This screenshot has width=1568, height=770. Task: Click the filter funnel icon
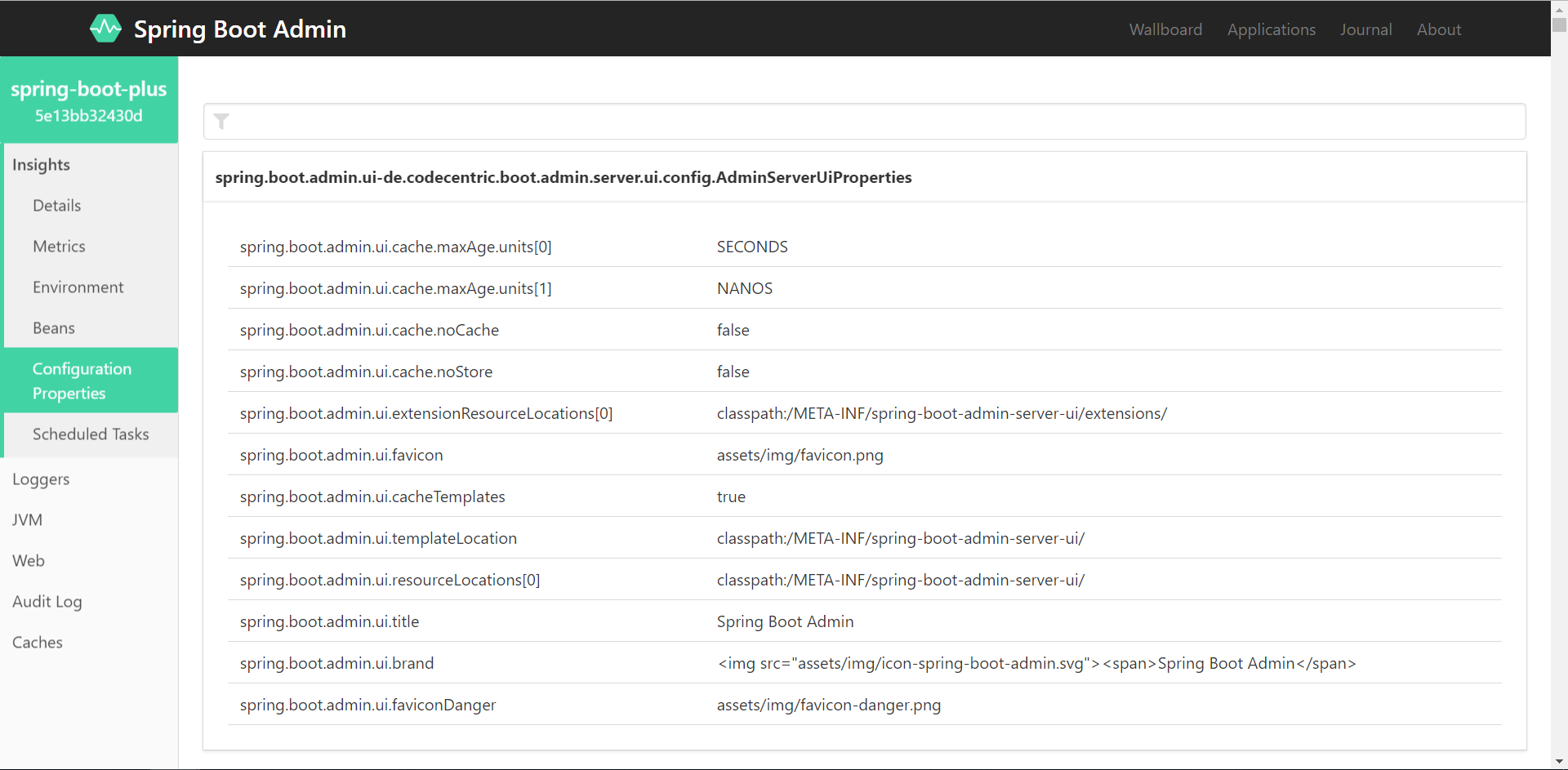coord(221,122)
